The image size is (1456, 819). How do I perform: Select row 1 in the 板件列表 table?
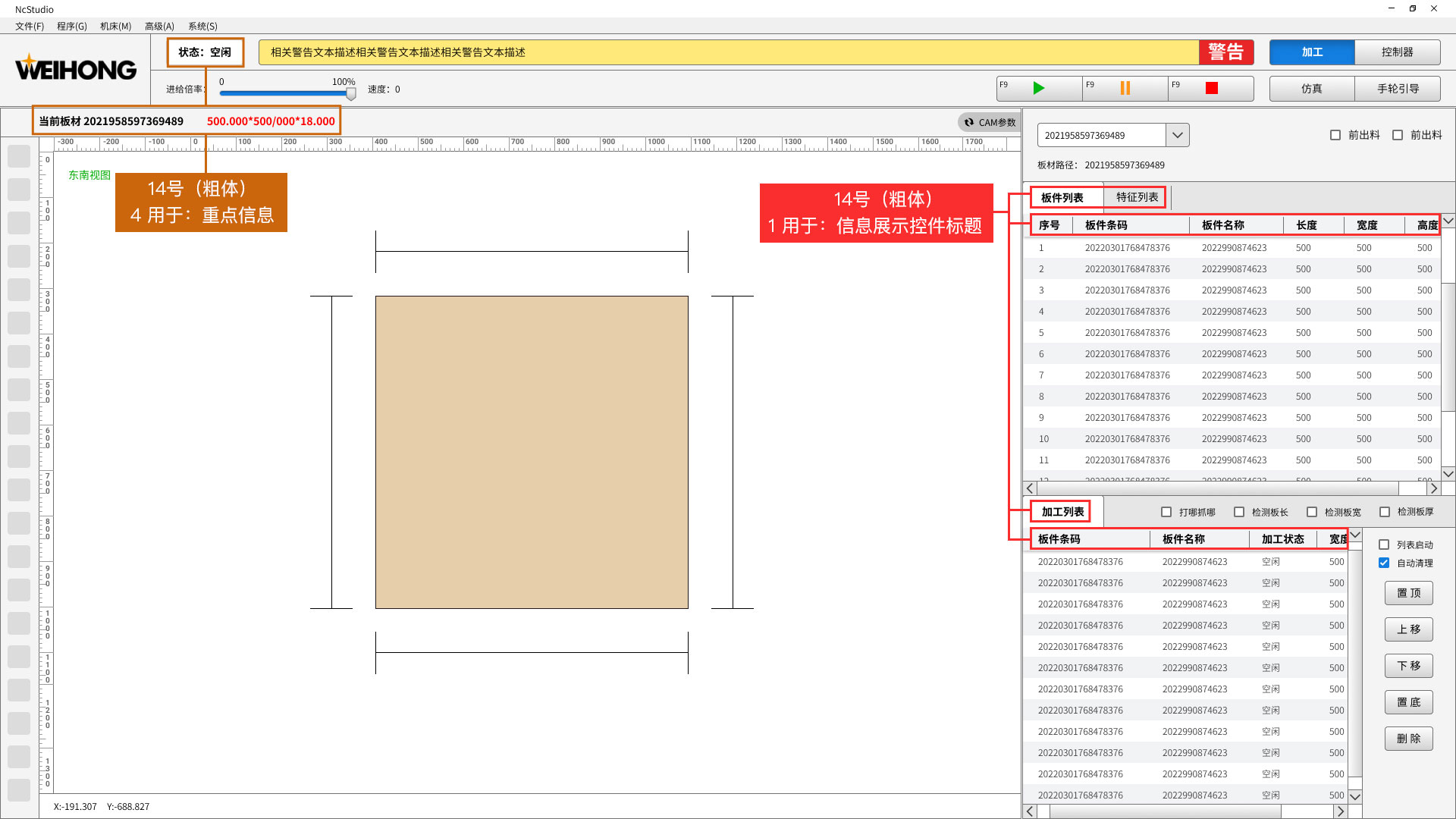(1232, 248)
